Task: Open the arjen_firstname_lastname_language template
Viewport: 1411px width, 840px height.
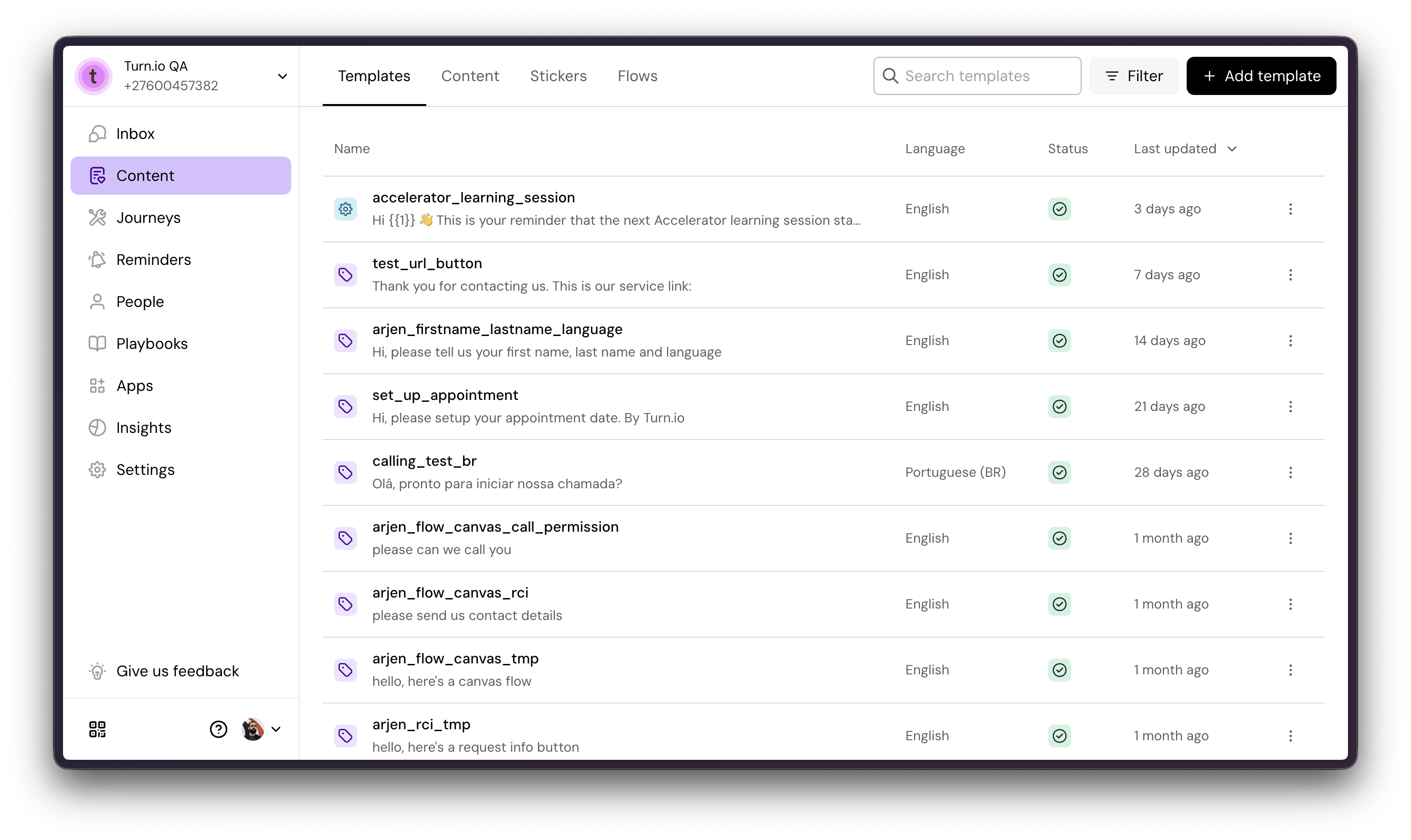Action: pos(497,329)
